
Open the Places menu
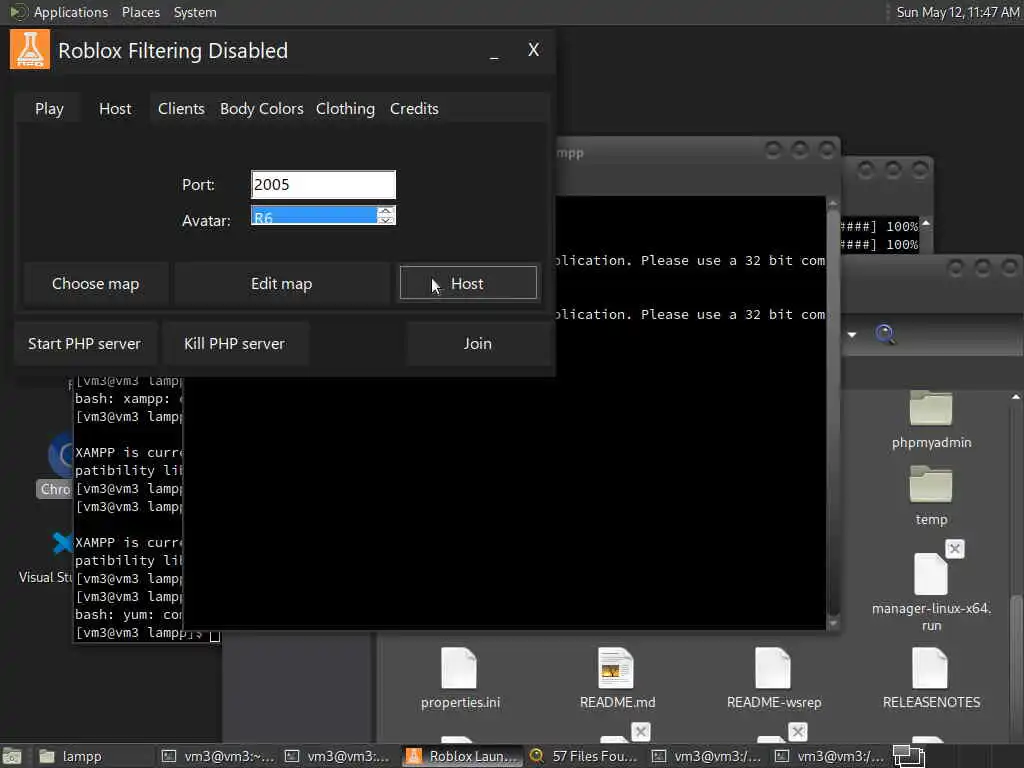[140, 12]
